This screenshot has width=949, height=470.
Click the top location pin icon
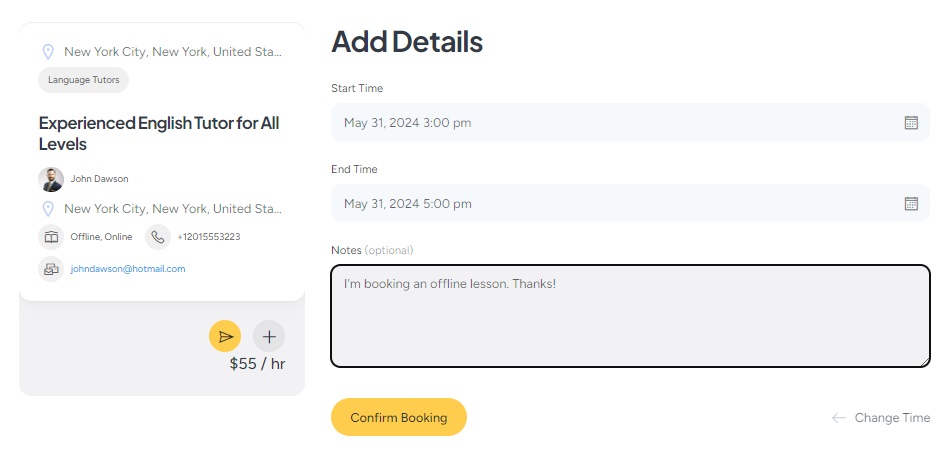coord(48,52)
